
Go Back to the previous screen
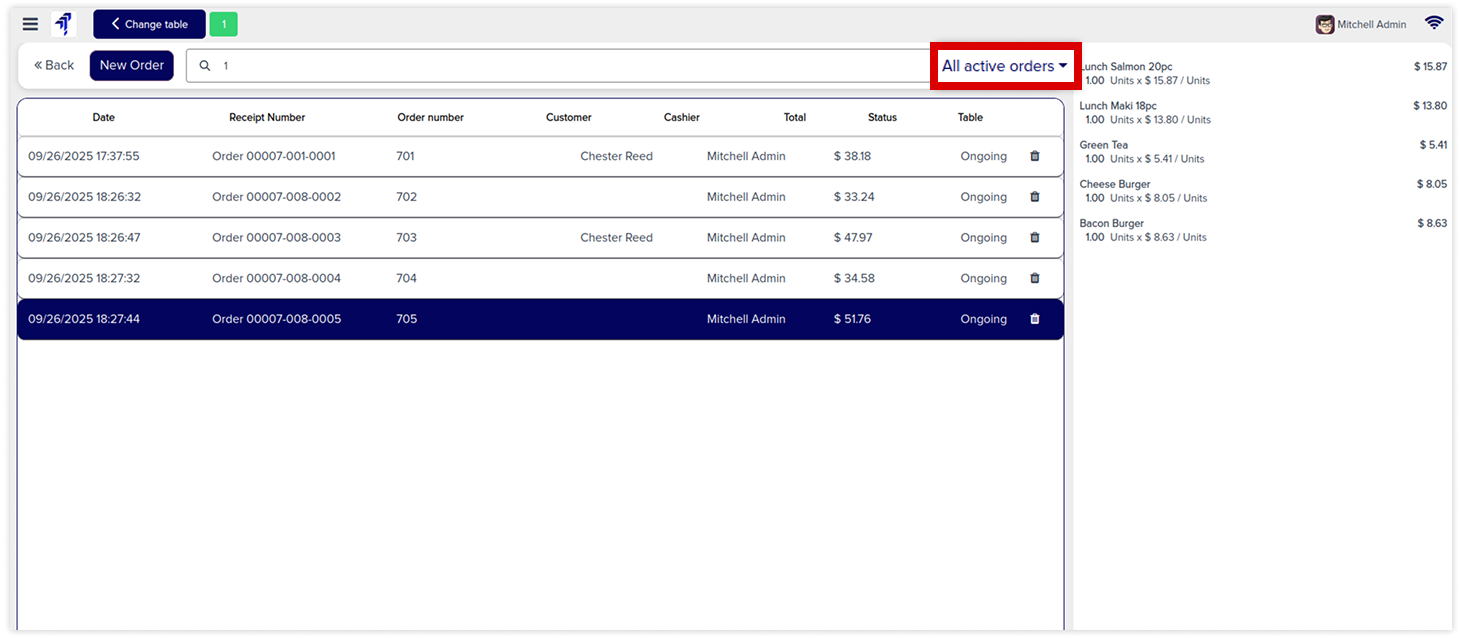(54, 65)
